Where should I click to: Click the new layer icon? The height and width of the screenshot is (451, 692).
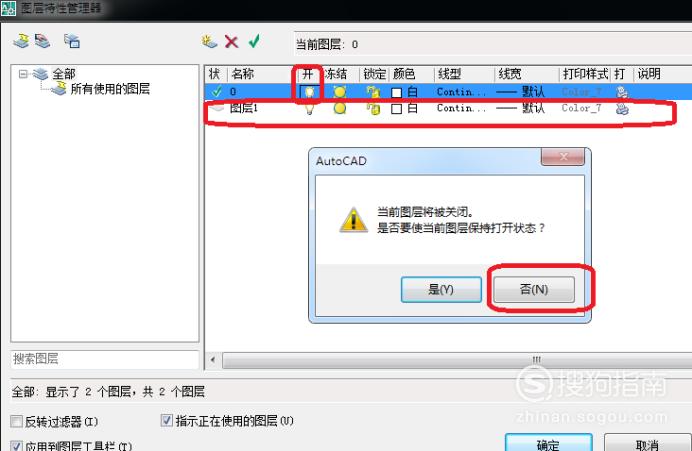tap(209, 41)
